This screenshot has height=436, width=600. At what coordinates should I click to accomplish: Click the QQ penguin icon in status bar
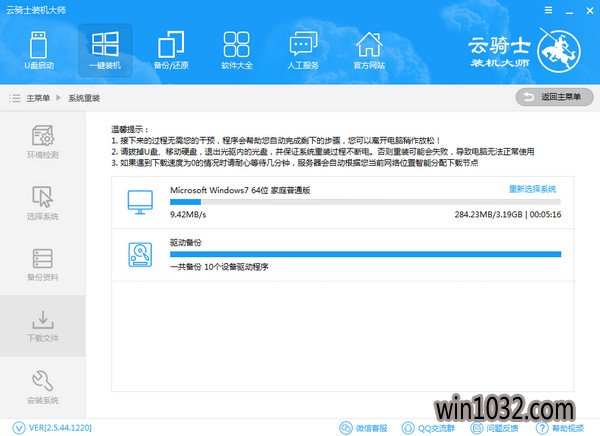(x=408, y=428)
